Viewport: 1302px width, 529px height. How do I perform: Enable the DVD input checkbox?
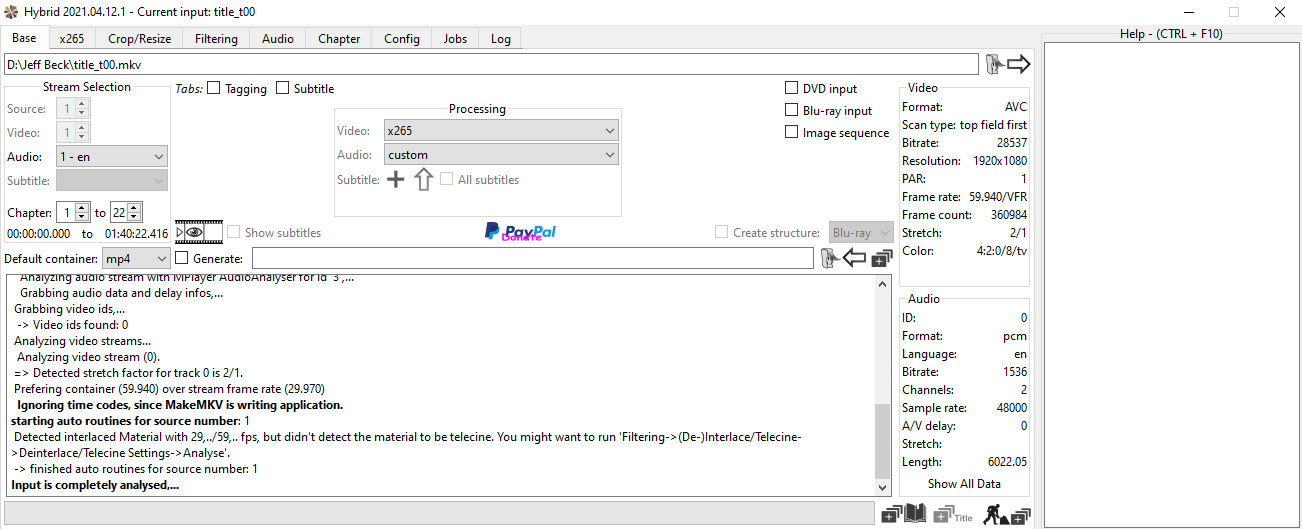(792, 89)
